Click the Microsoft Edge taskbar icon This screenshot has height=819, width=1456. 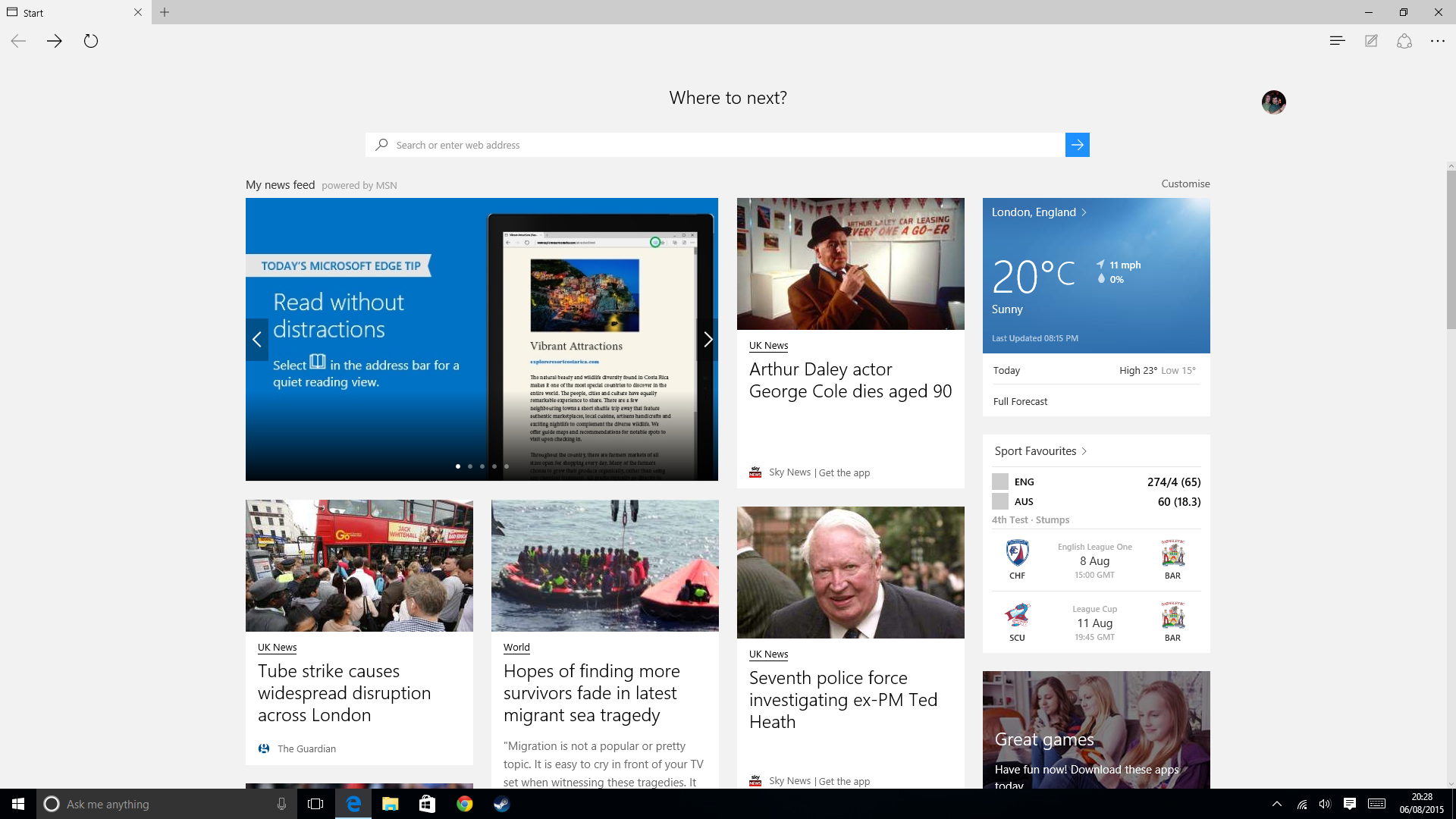(x=353, y=804)
